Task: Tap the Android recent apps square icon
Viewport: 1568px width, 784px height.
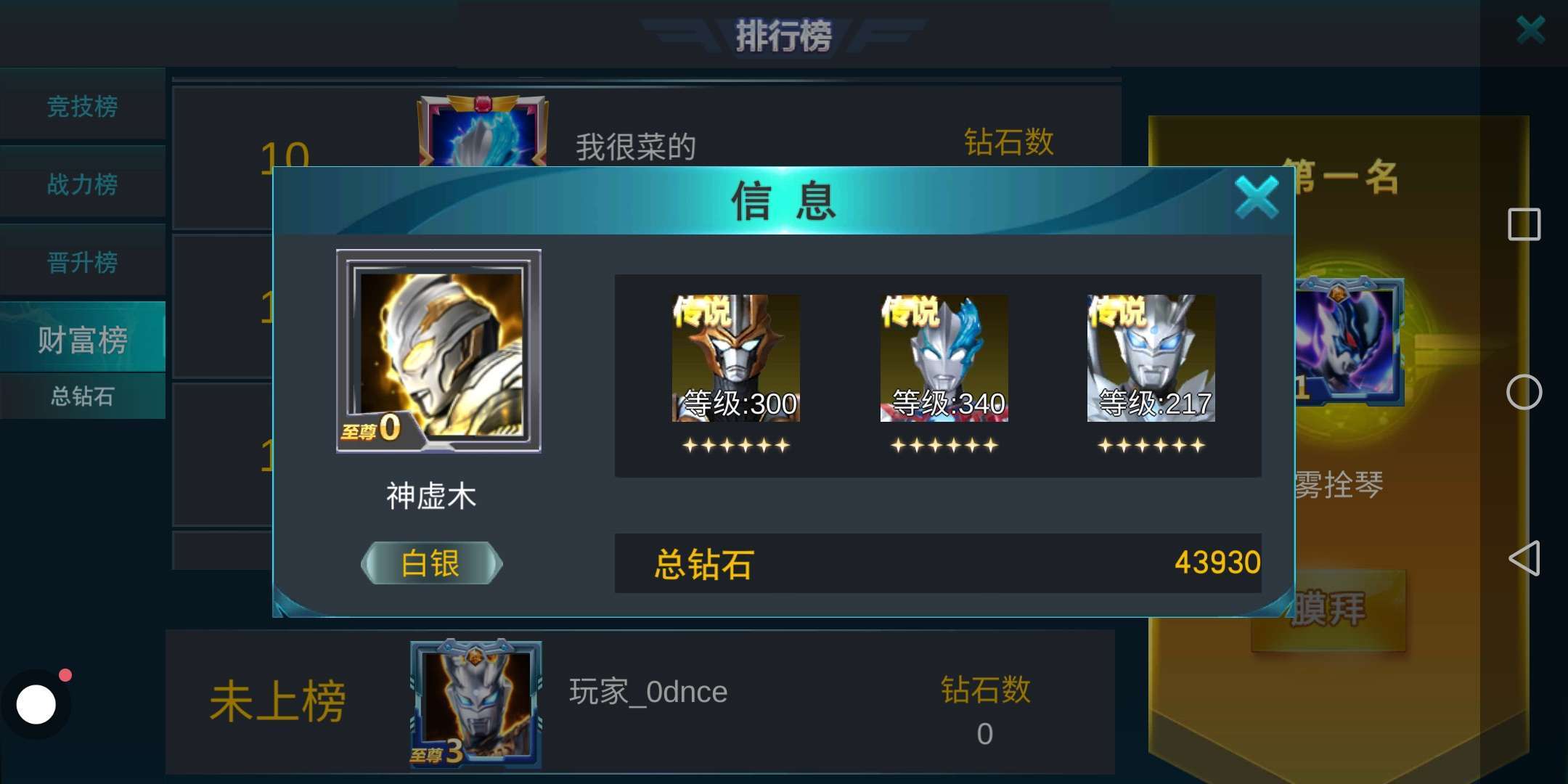Action: pyautogui.click(x=1524, y=224)
